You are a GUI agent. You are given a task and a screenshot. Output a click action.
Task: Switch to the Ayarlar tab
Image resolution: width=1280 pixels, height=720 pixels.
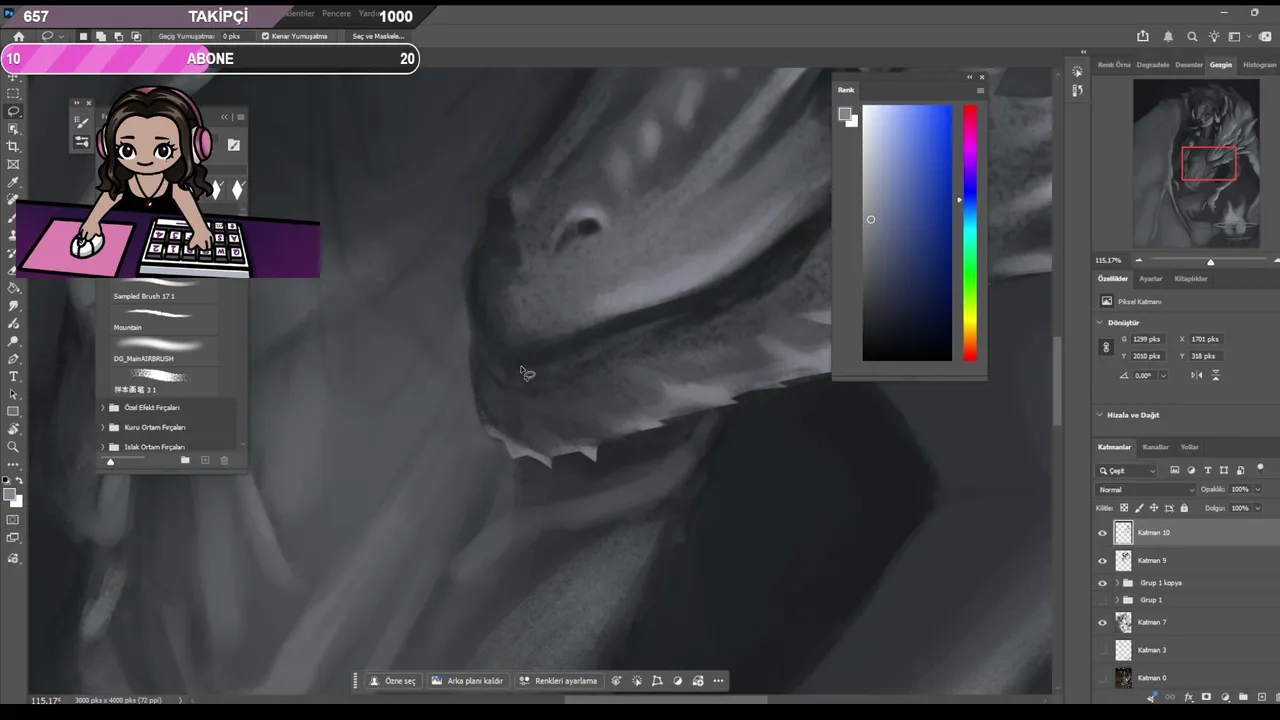[x=1151, y=279]
